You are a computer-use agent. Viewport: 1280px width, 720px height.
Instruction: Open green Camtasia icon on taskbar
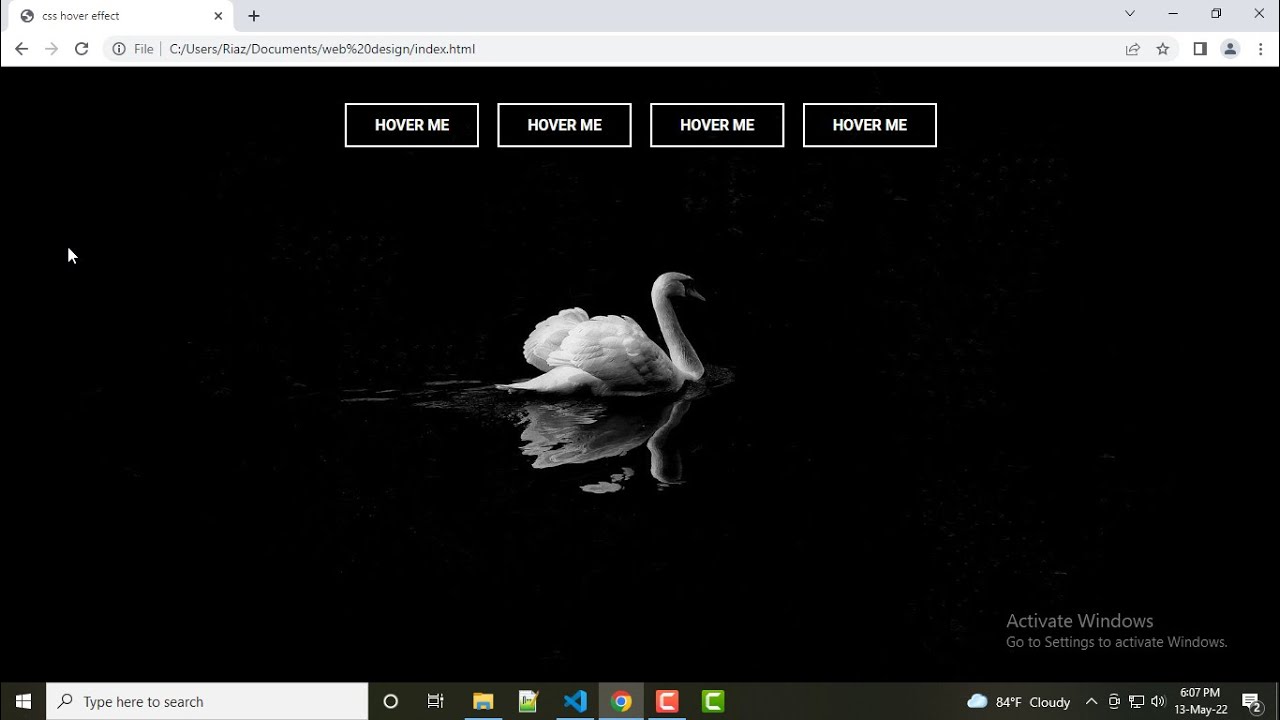tap(713, 701)
